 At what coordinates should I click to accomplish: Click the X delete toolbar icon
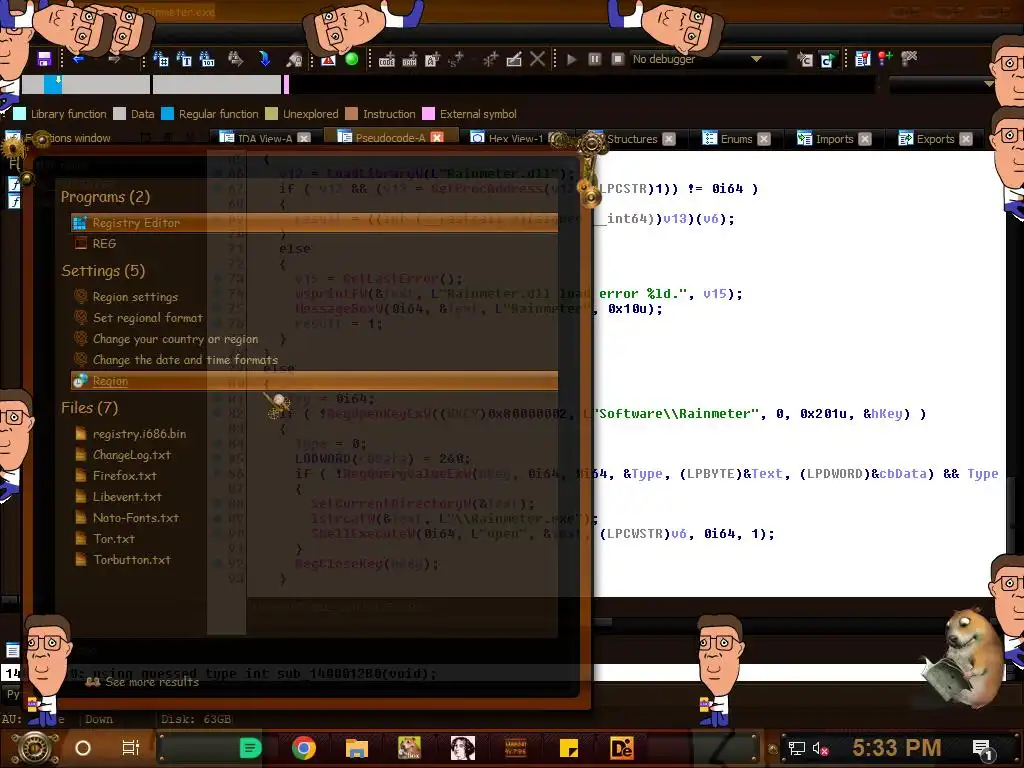(537, 59)
